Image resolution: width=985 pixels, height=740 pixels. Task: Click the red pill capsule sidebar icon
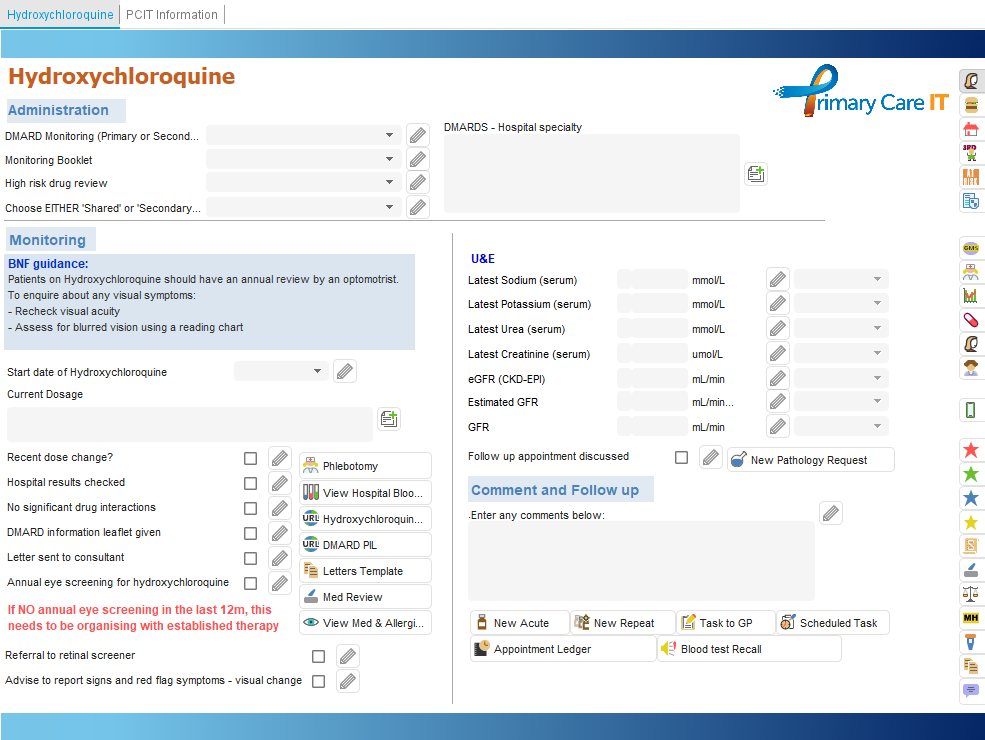tap(970, 320)
